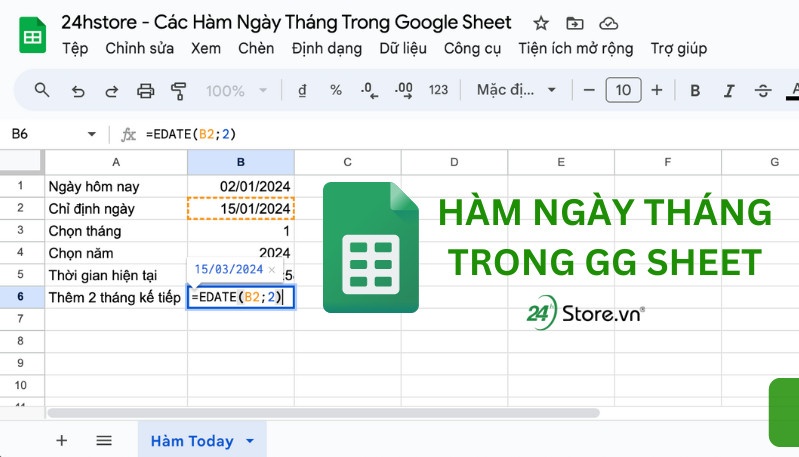Star the 24hstore document

(x=541, y=23)
